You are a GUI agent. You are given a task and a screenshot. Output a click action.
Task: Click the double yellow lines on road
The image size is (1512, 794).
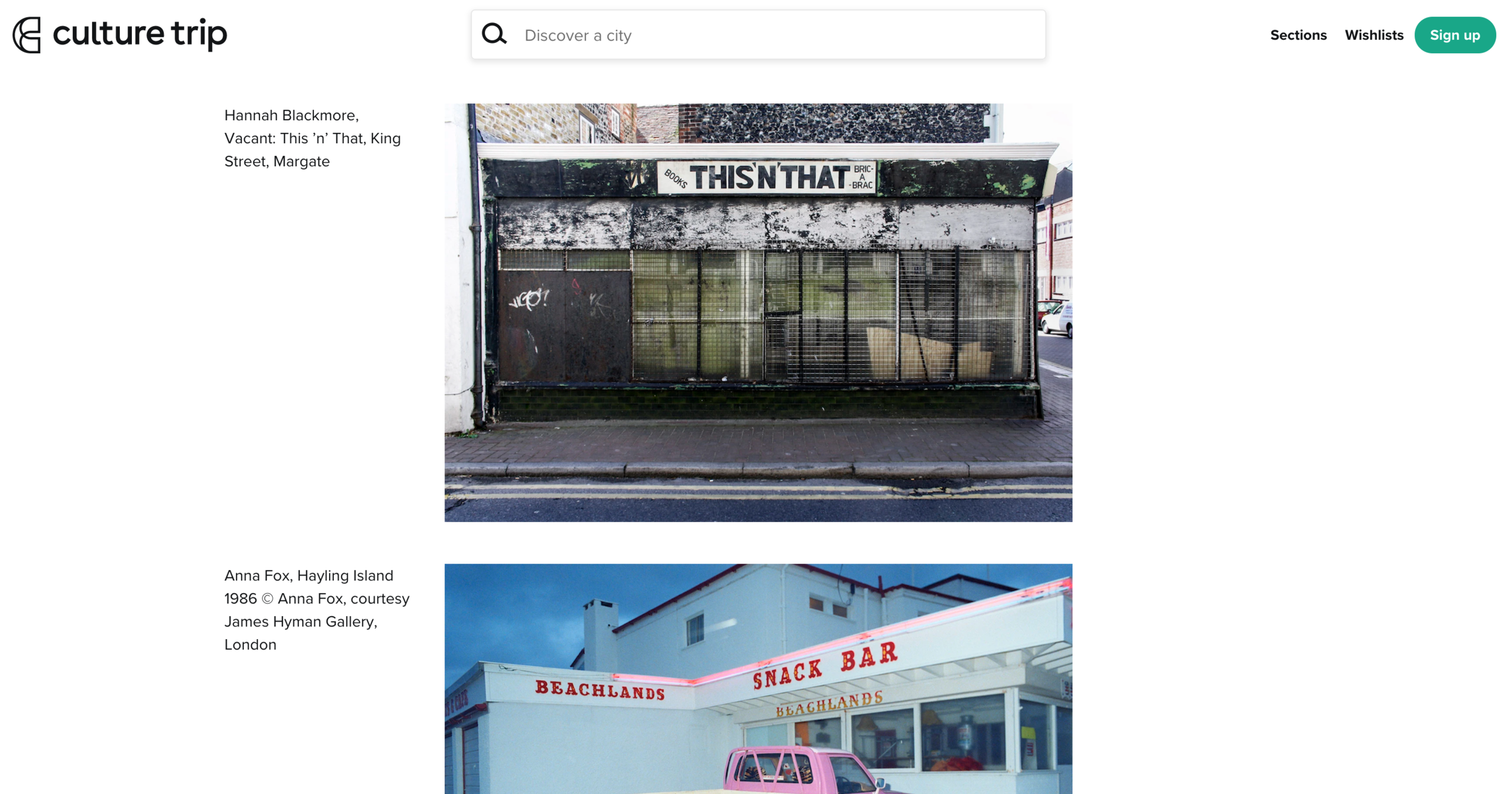758,491
